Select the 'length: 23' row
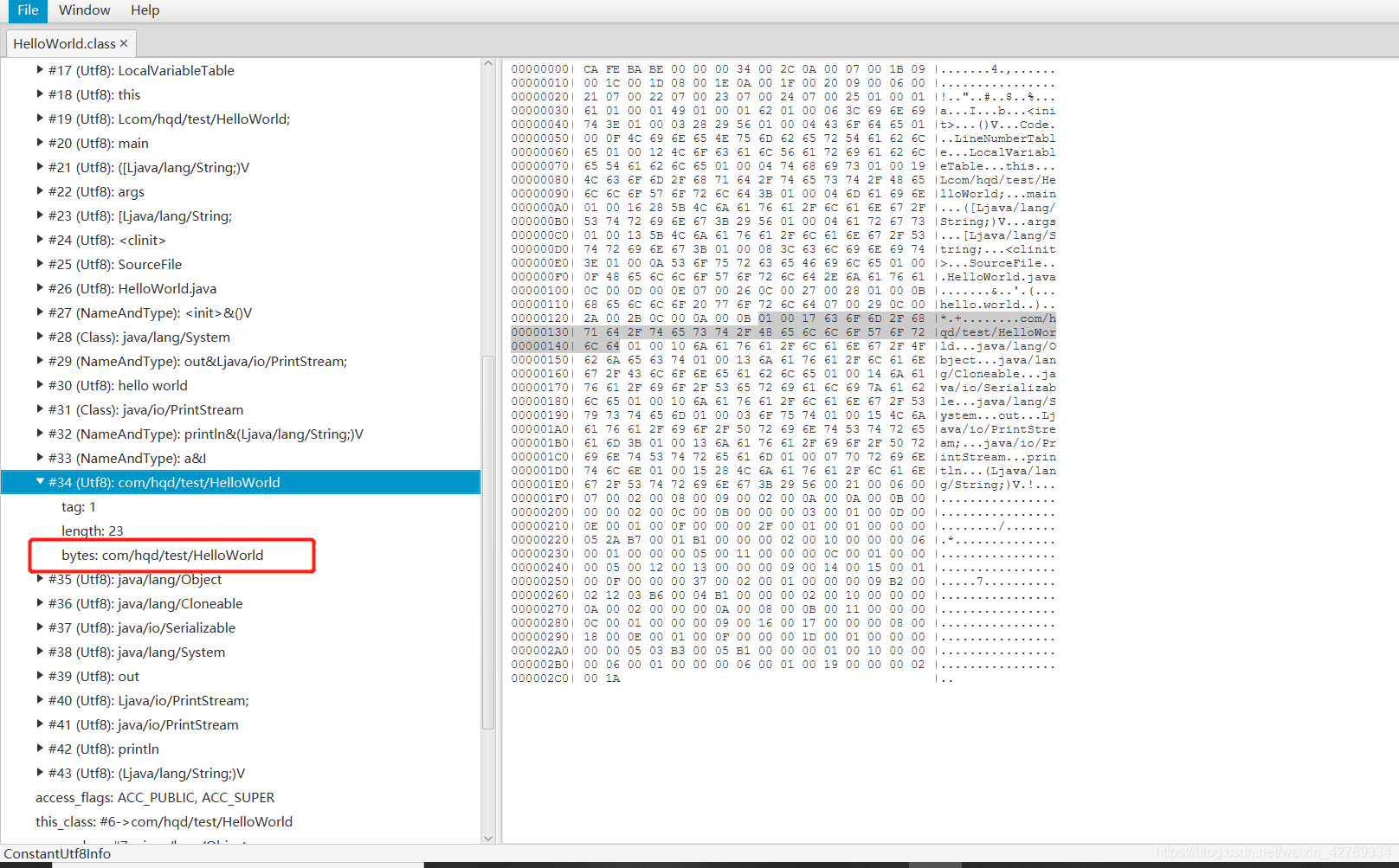The image size is (1399, 868). tap(241, 530)
